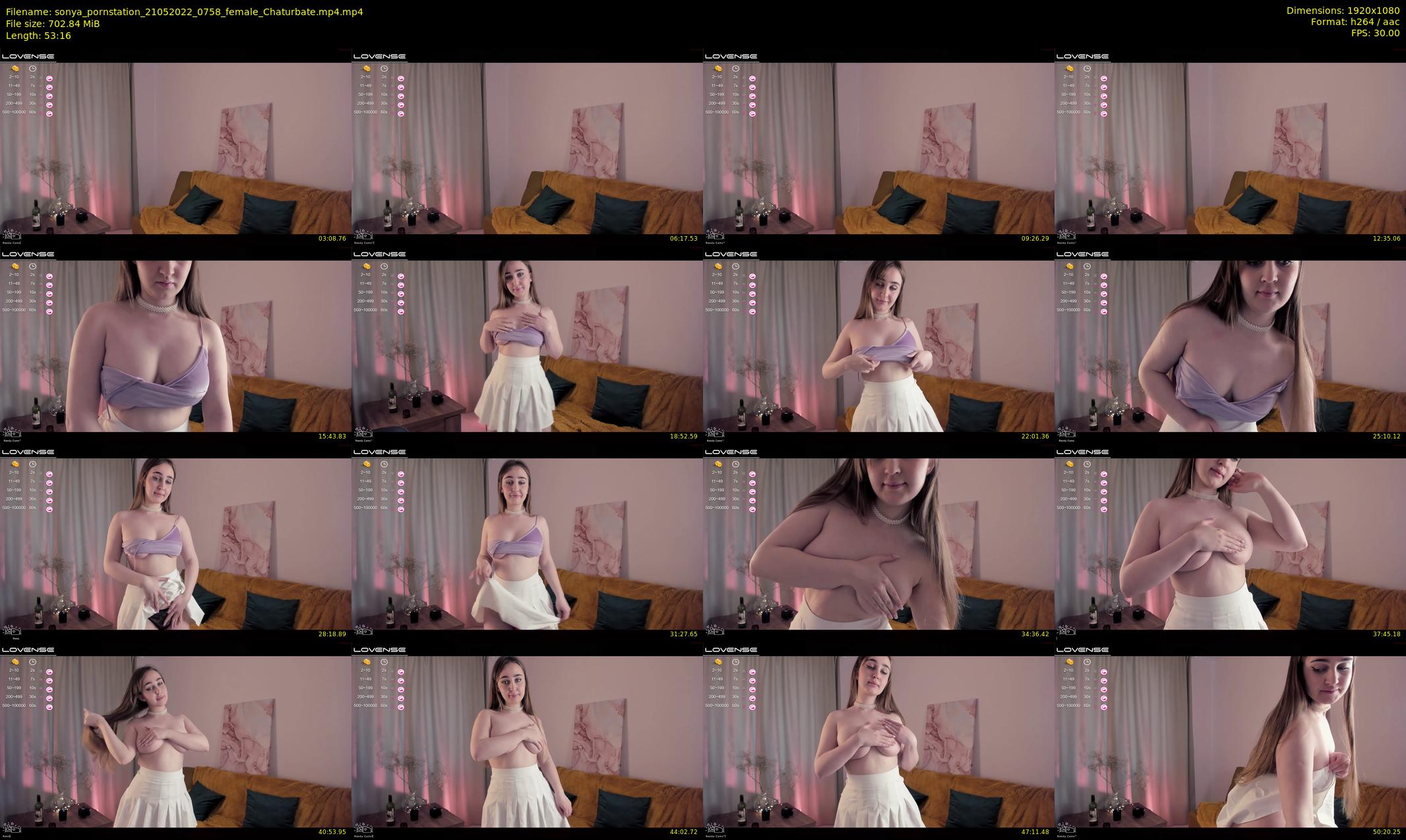Viewport: 1406px width, 840px height.
Task: Click the Lovense logo above the 03:08.76 frame
Action: pos(28,56)
